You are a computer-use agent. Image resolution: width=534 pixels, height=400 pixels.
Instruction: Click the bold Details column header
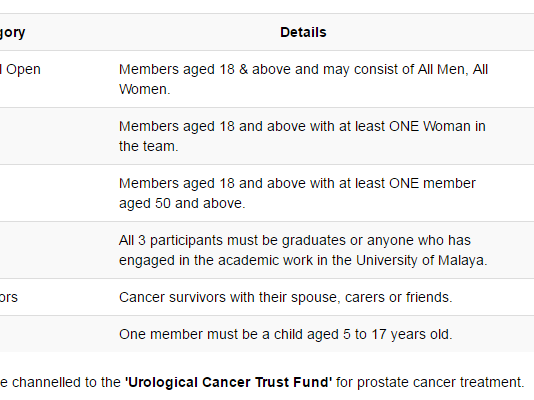[x=303, y=32]
